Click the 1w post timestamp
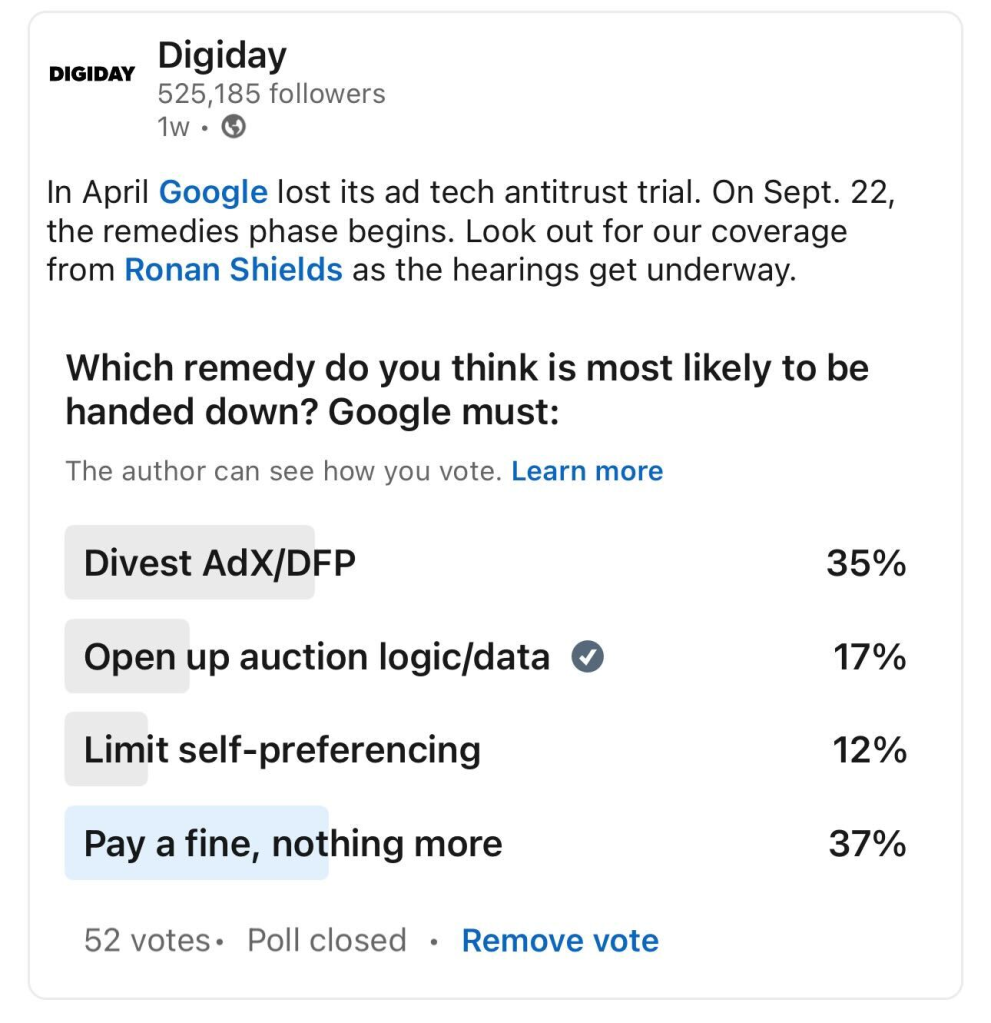 pyautogui.click(x=172, y=127)
